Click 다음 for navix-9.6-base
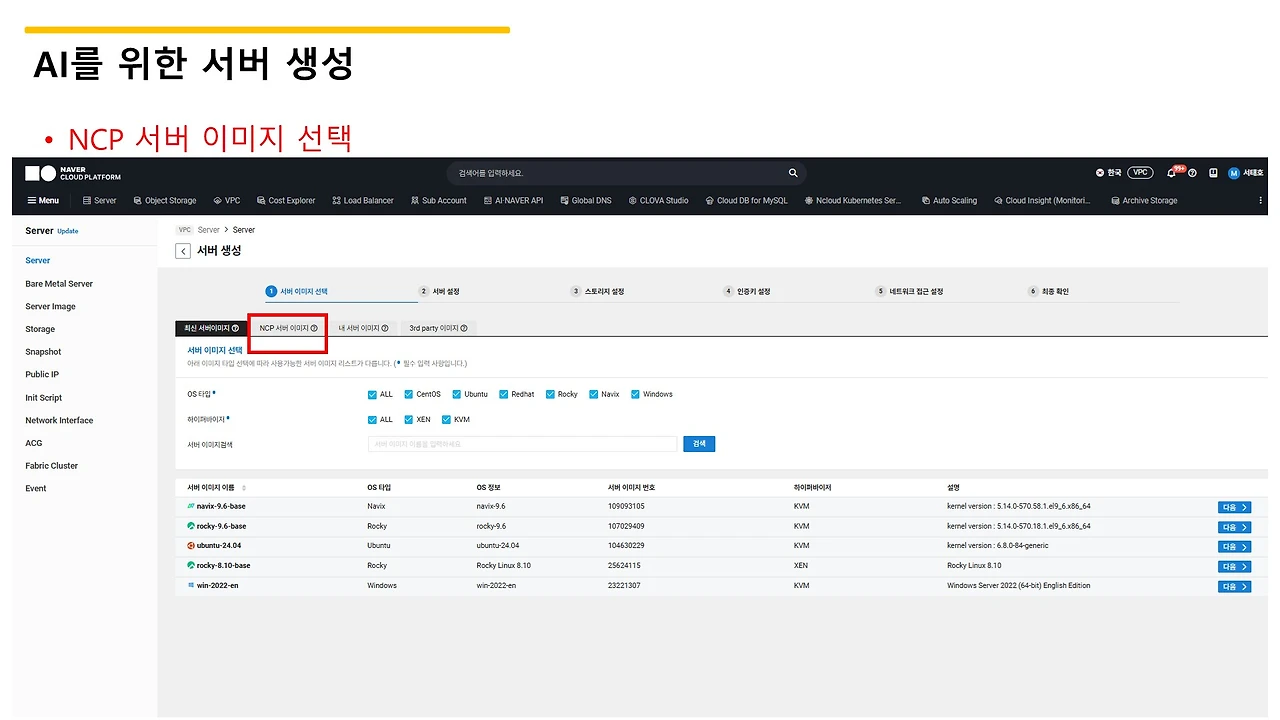The image size is (1280, 720). [x=1234, y=507]
